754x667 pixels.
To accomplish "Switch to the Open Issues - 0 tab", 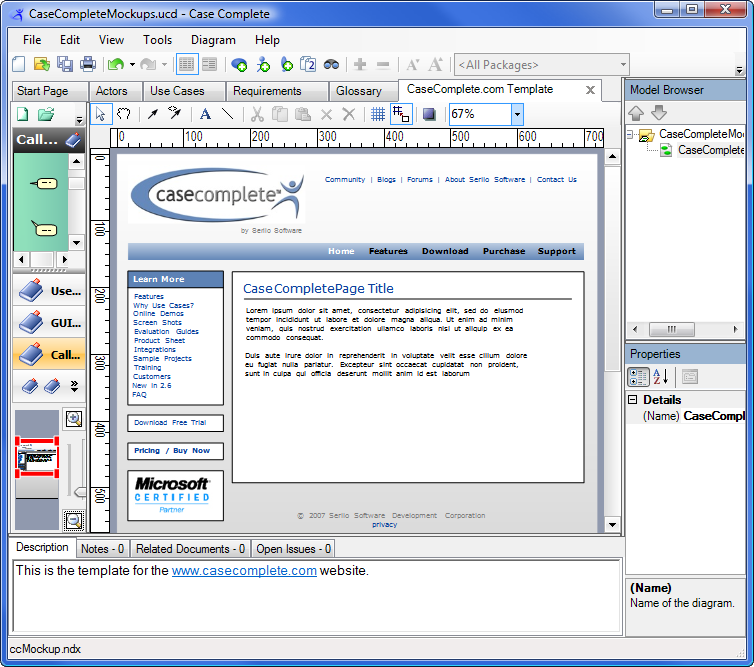I will 293,549.
